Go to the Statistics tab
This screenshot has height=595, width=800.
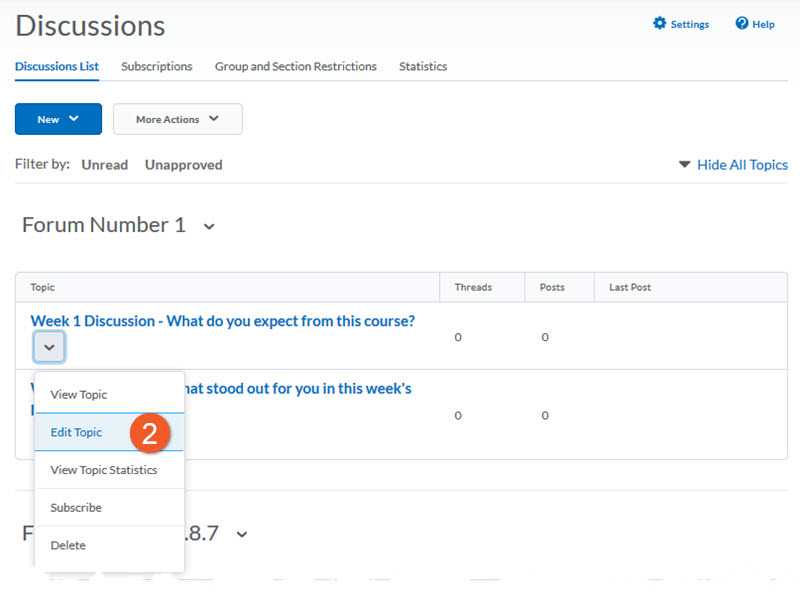point(422,67)
